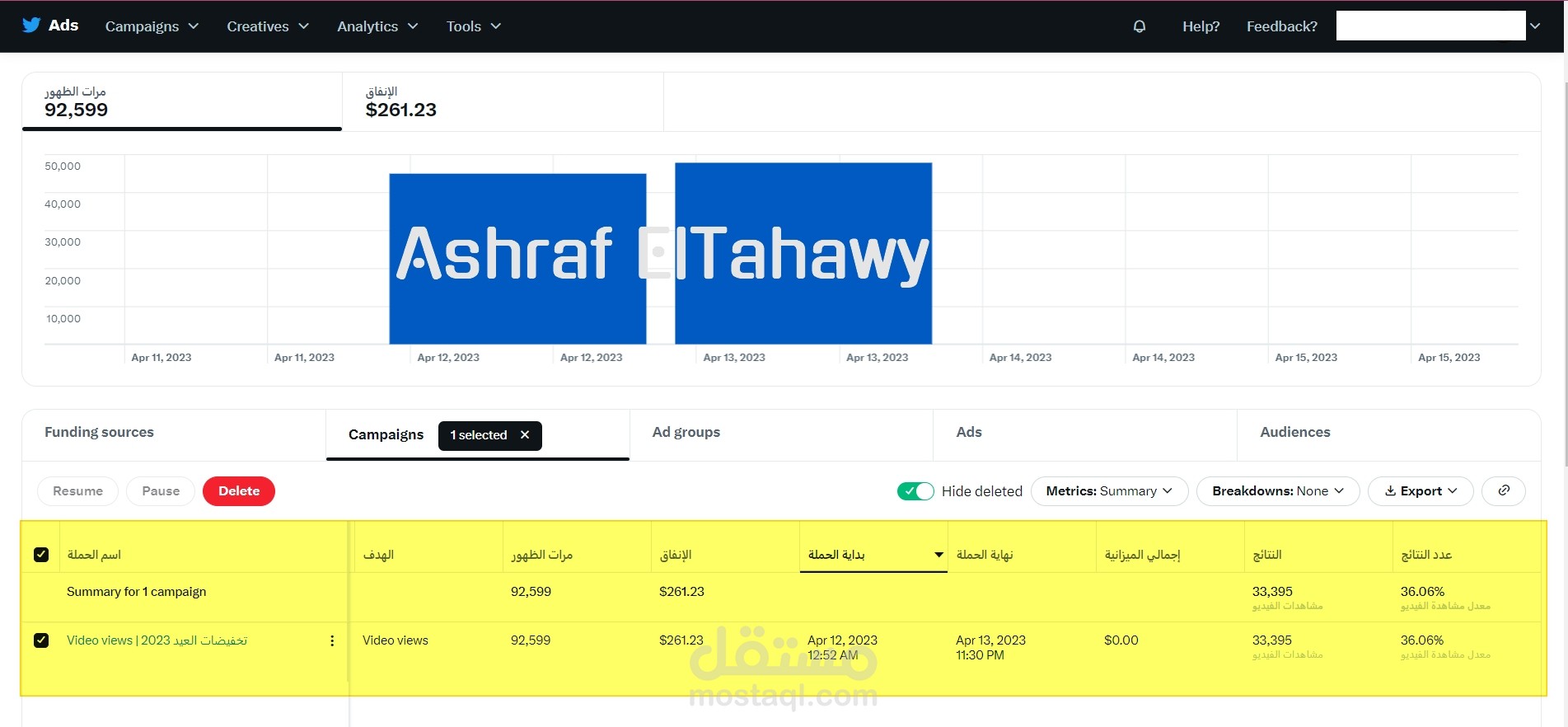Click the إجمالي الميزانية column header
The image size is (1568, 727).
tap(1142, 555)
